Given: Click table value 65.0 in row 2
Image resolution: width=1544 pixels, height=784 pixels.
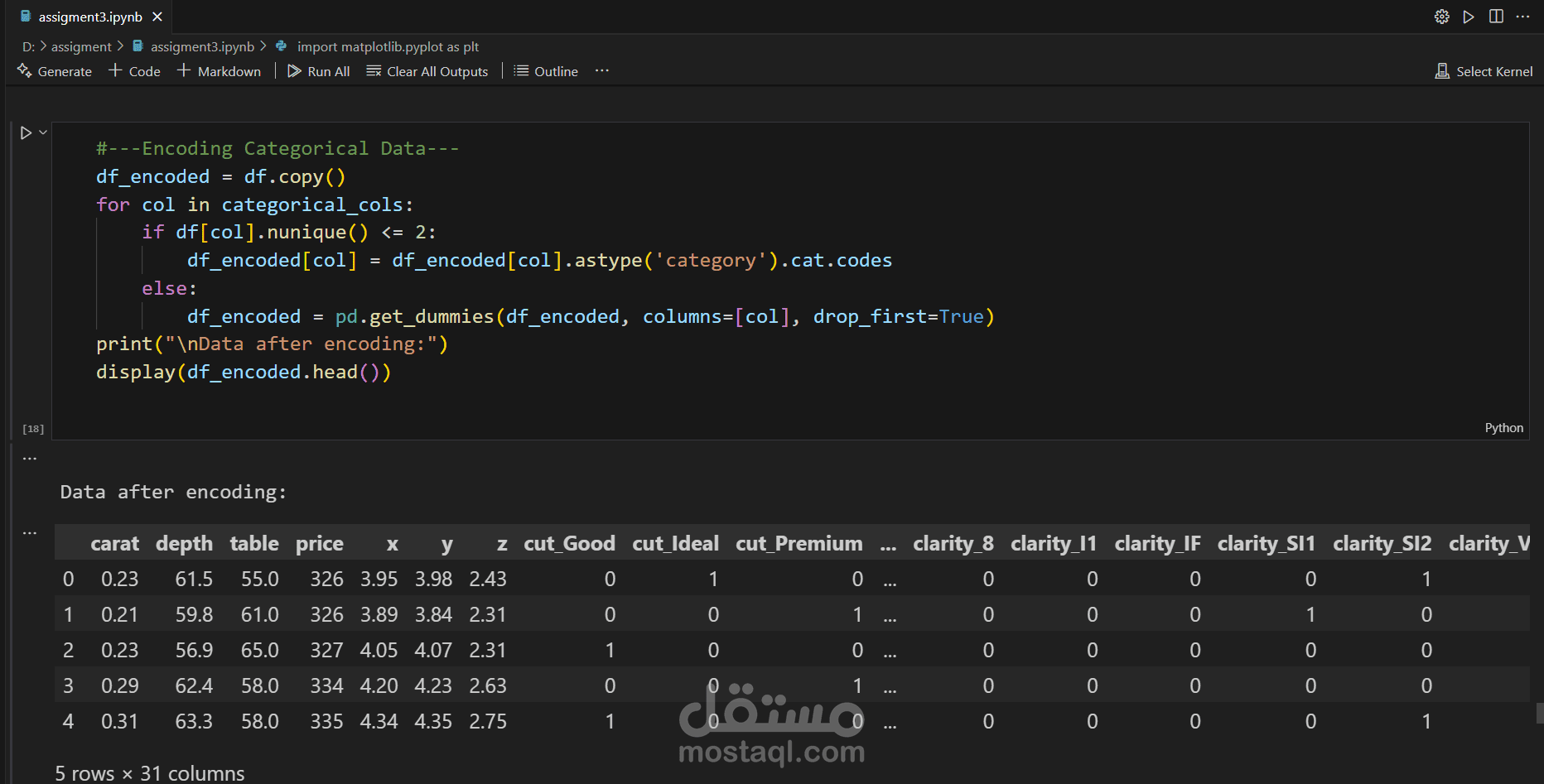Looking at the screenshot, I should [x=260, y=650].
